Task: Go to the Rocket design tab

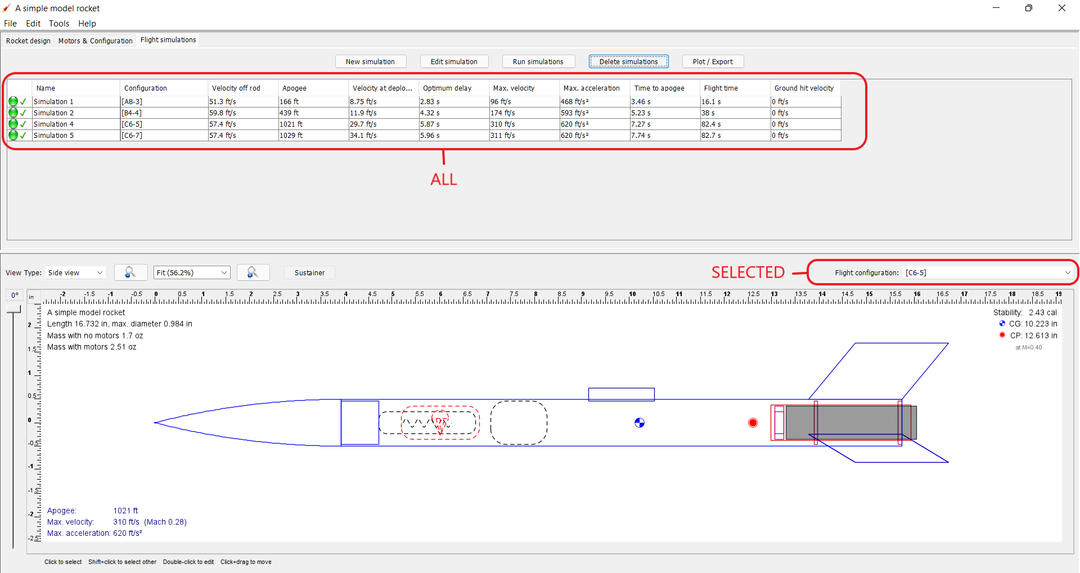Action: 28,41
